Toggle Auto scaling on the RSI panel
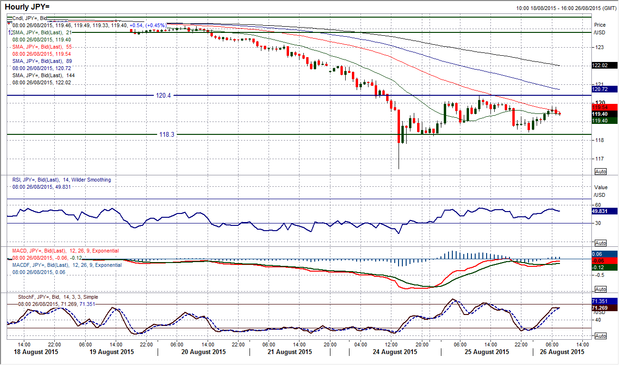Image resolution: width=619 pixels, height=365 pixels. [x=600, y=243]
